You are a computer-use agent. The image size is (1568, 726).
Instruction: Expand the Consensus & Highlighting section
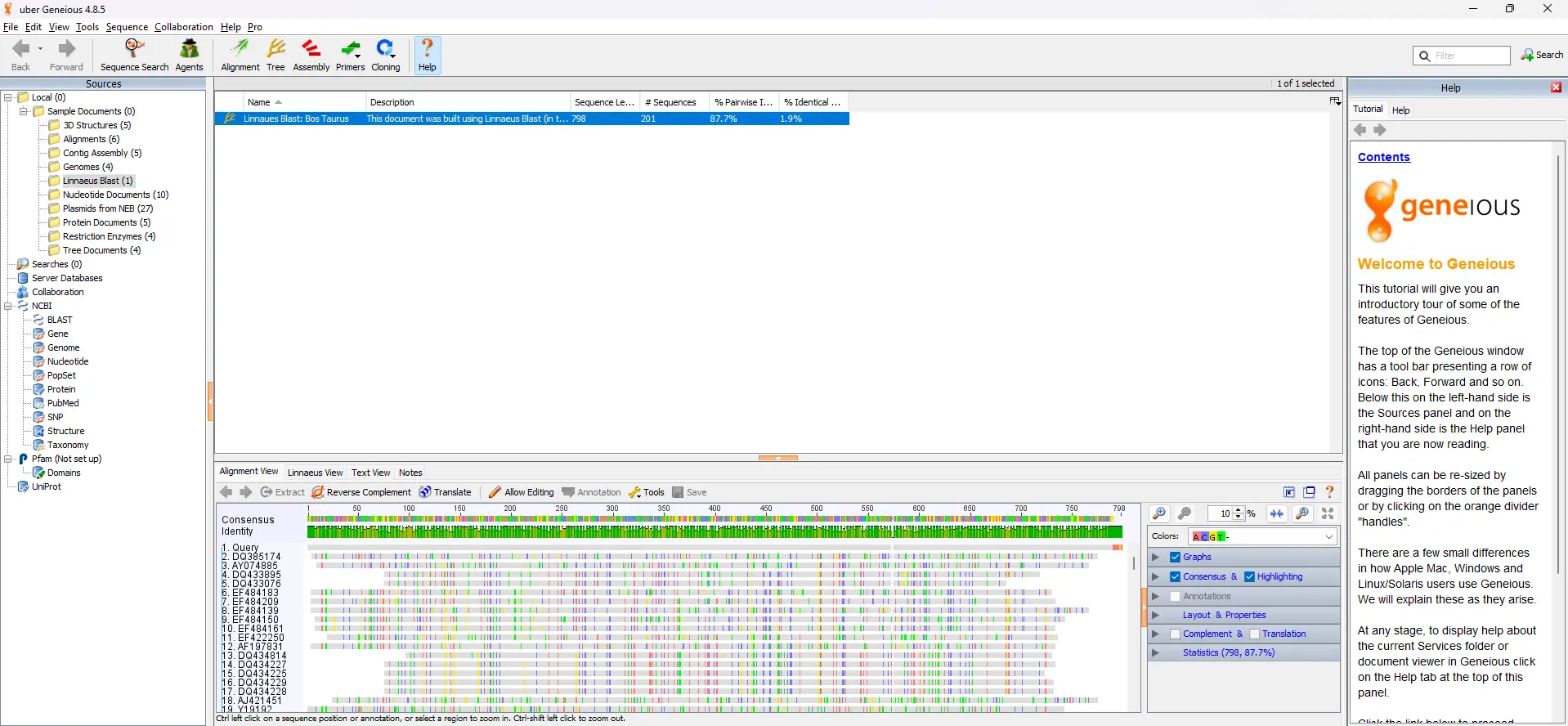(x=1155, y=576)
